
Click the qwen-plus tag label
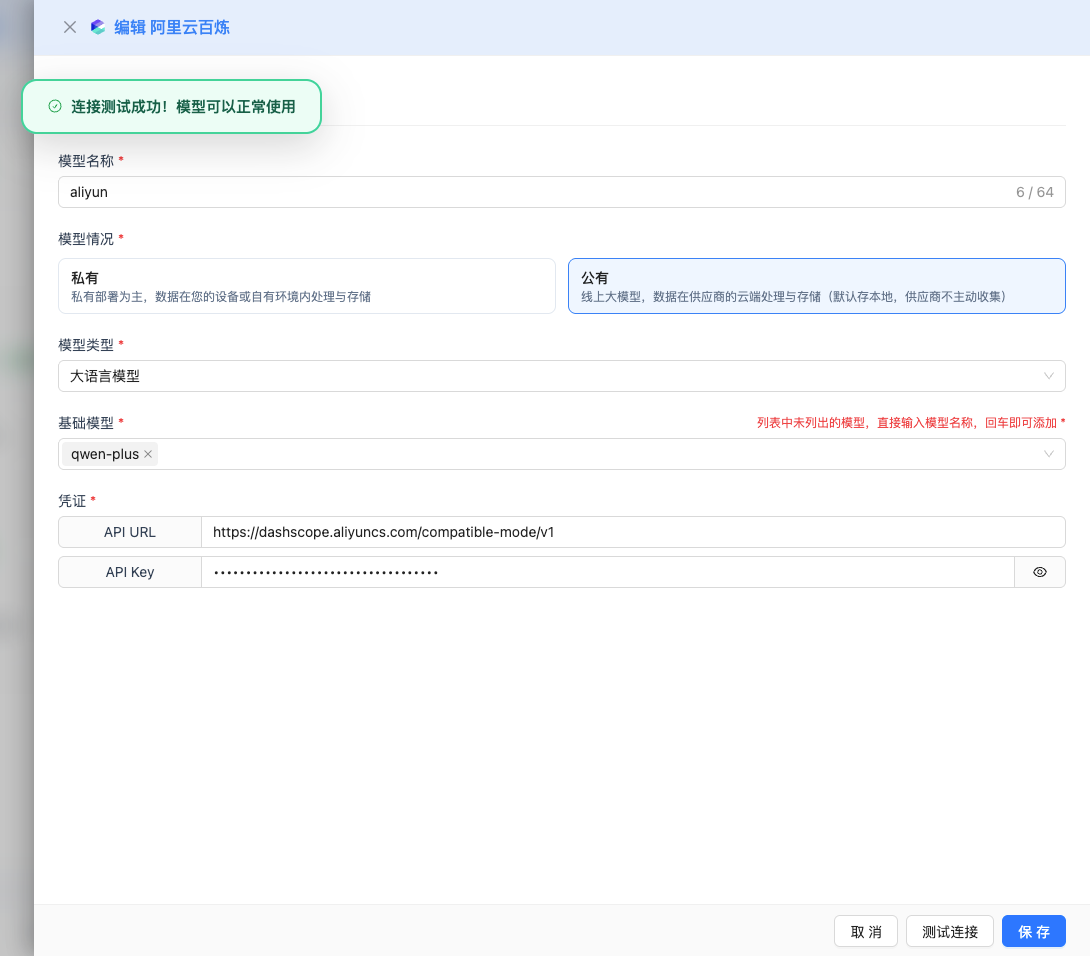tap(105, 454)
